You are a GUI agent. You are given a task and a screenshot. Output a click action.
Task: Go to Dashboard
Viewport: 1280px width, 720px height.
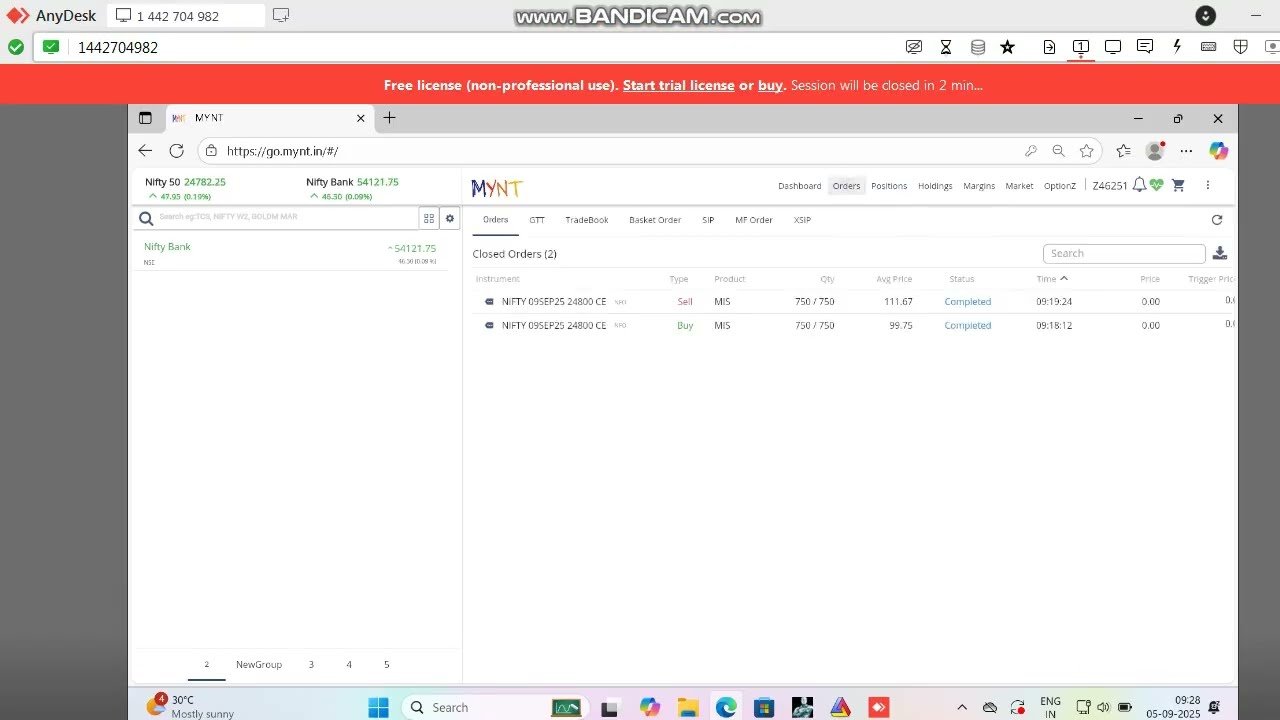click(800, 186)
